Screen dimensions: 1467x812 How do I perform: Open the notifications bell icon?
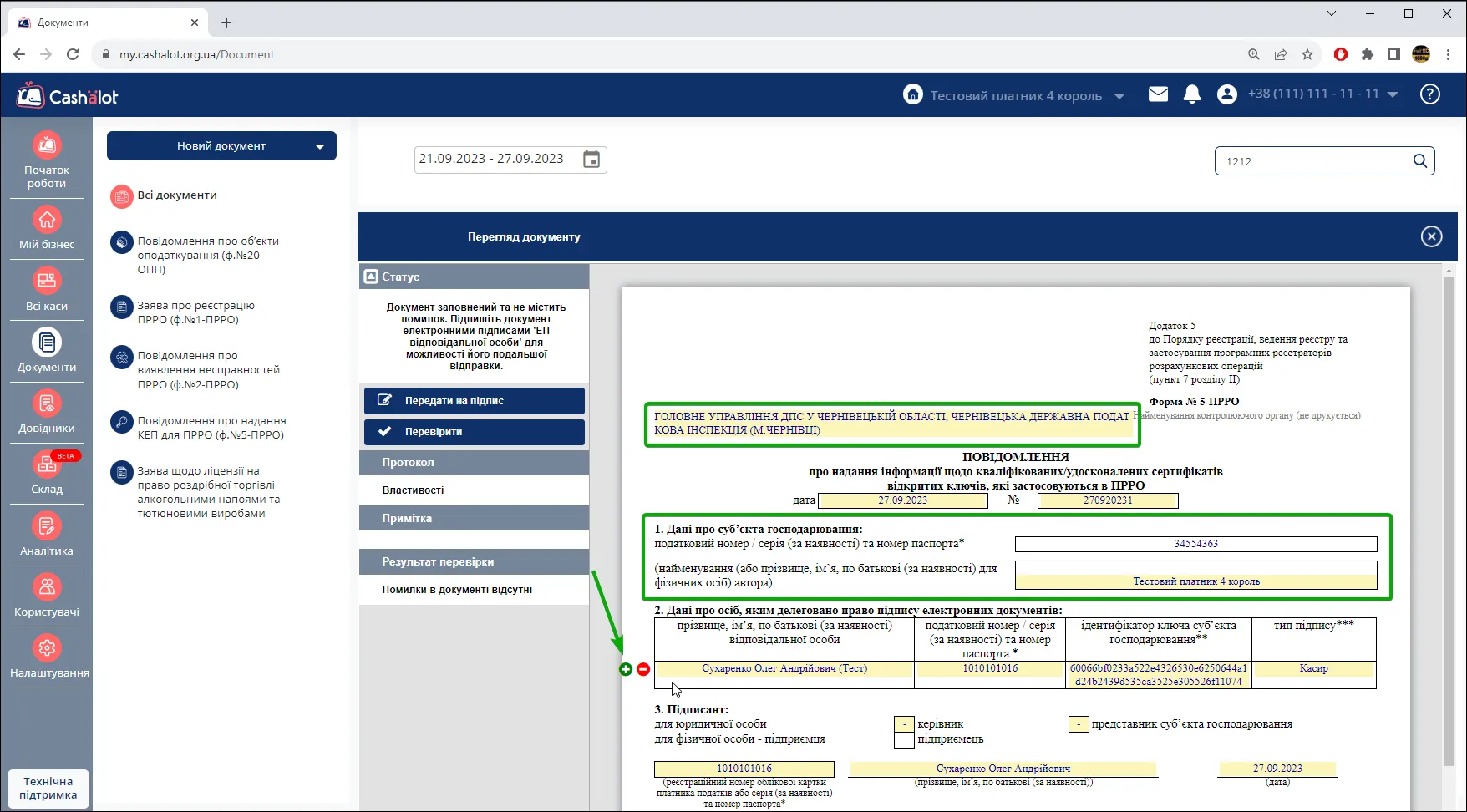pos(1192,94)
